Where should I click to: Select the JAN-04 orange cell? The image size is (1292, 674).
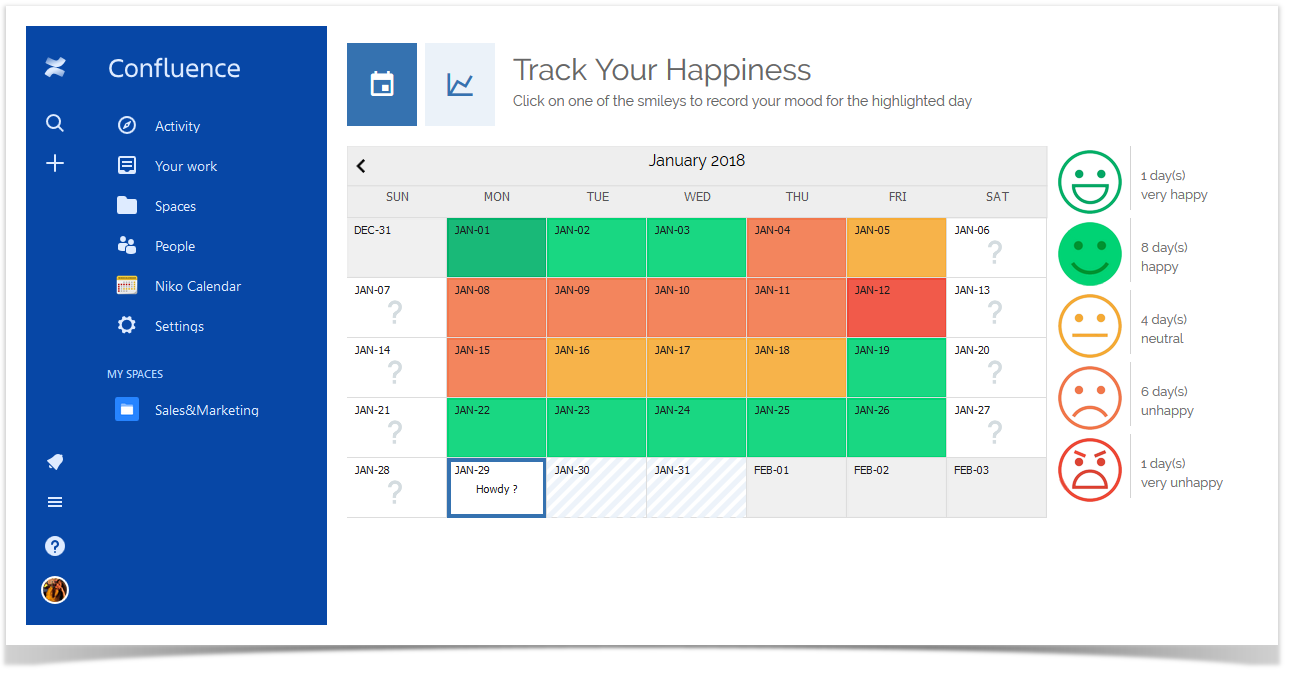coord(797,248)
